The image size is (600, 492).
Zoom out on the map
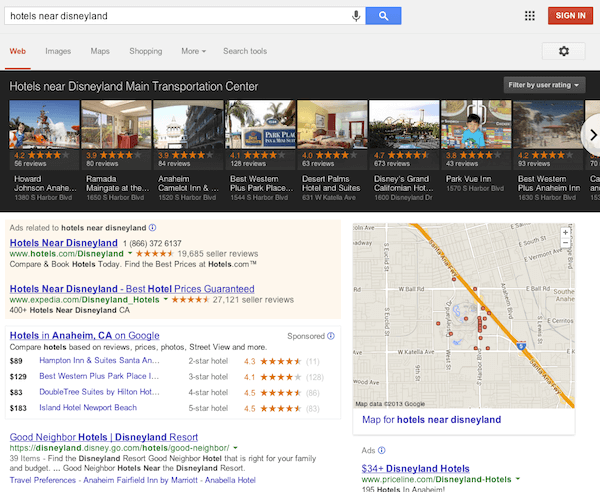(x=566, y=243)
